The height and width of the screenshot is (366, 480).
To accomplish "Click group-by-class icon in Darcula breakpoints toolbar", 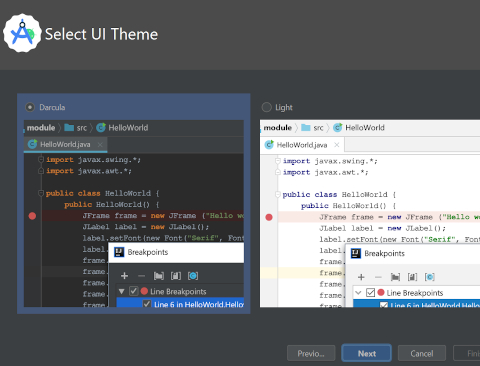I will pyautogui.click(x=193, y=276).
